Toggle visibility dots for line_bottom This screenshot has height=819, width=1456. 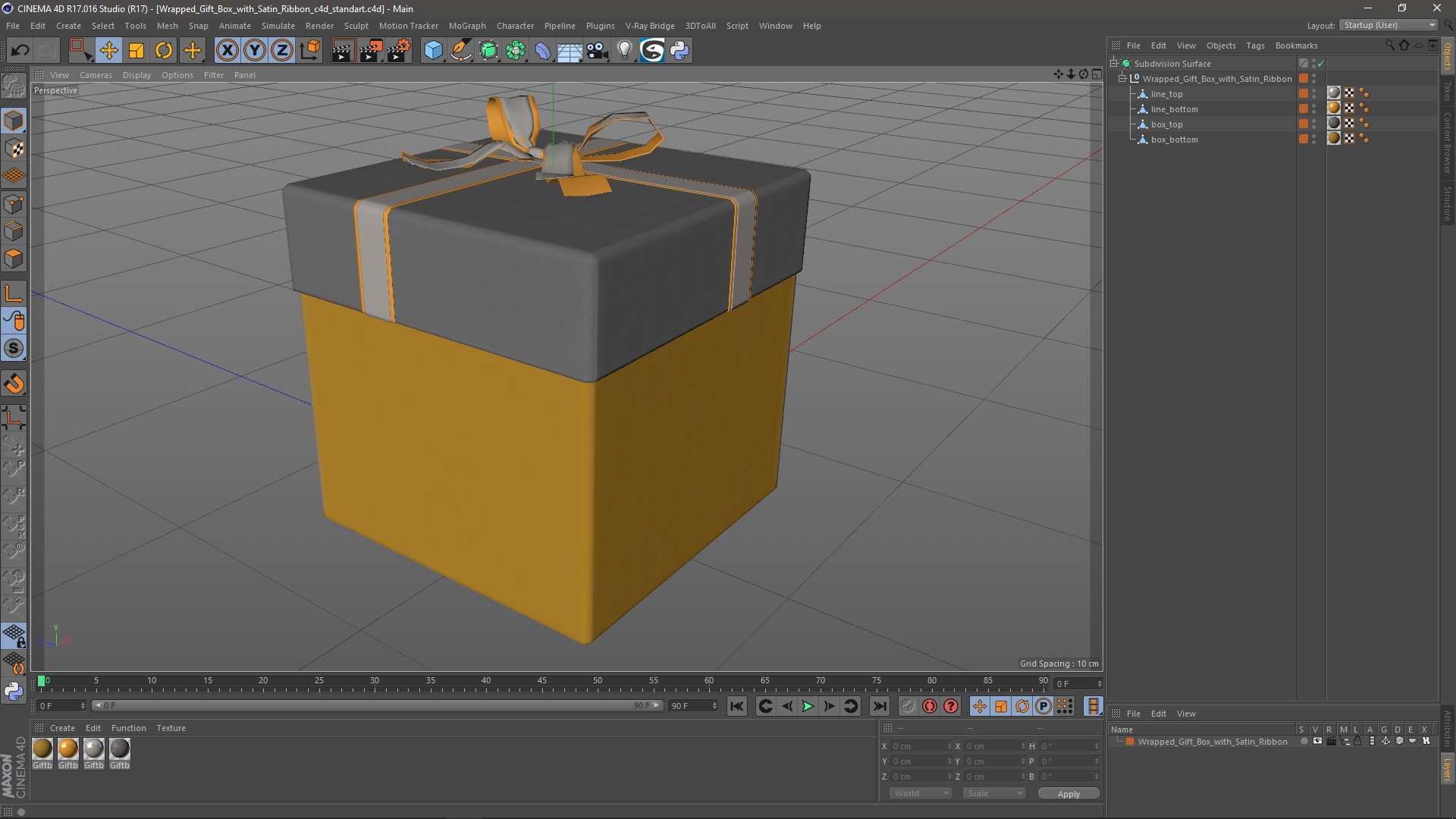click(1313, 109)
